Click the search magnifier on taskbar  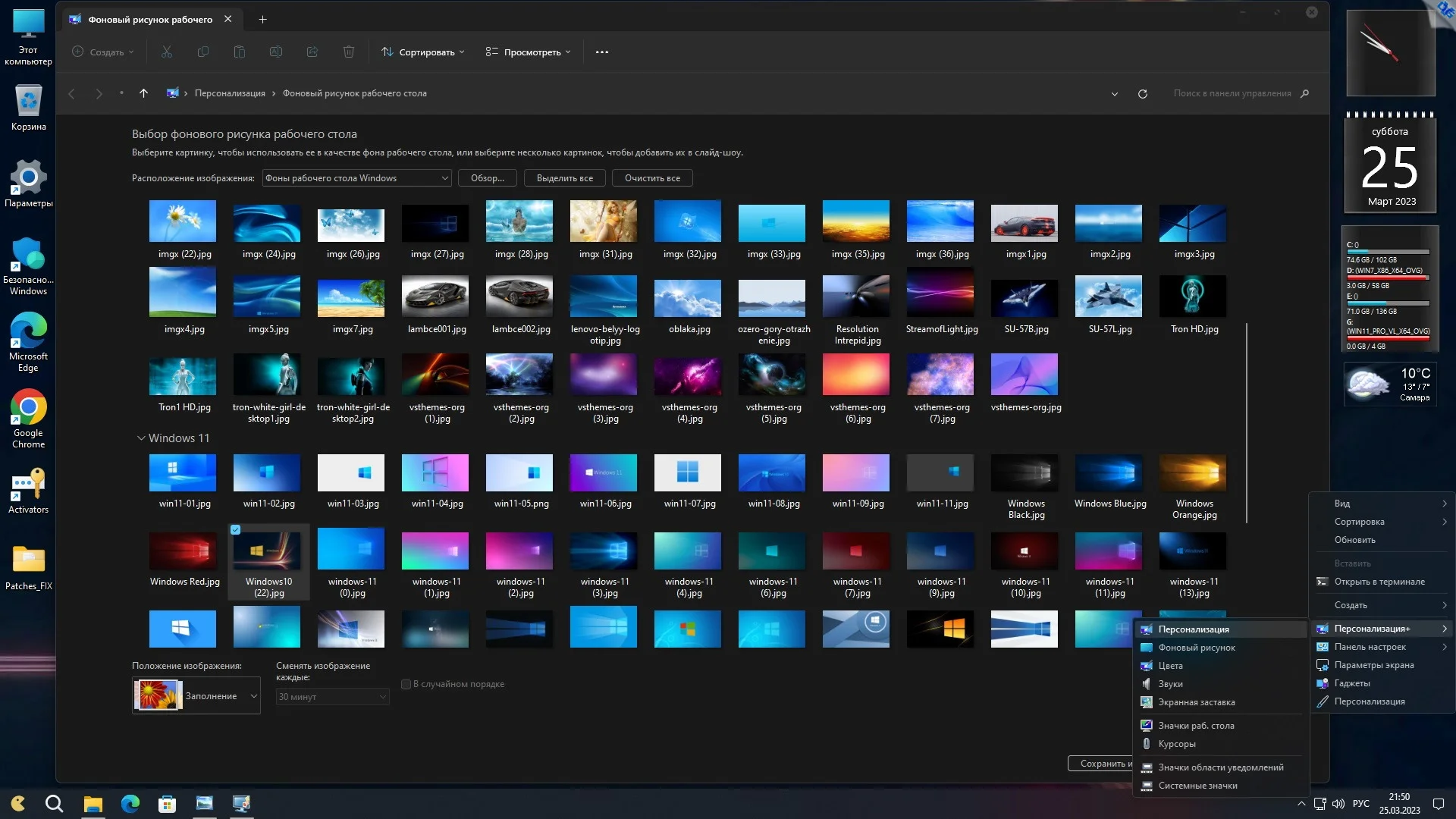[x=54, y=803]
